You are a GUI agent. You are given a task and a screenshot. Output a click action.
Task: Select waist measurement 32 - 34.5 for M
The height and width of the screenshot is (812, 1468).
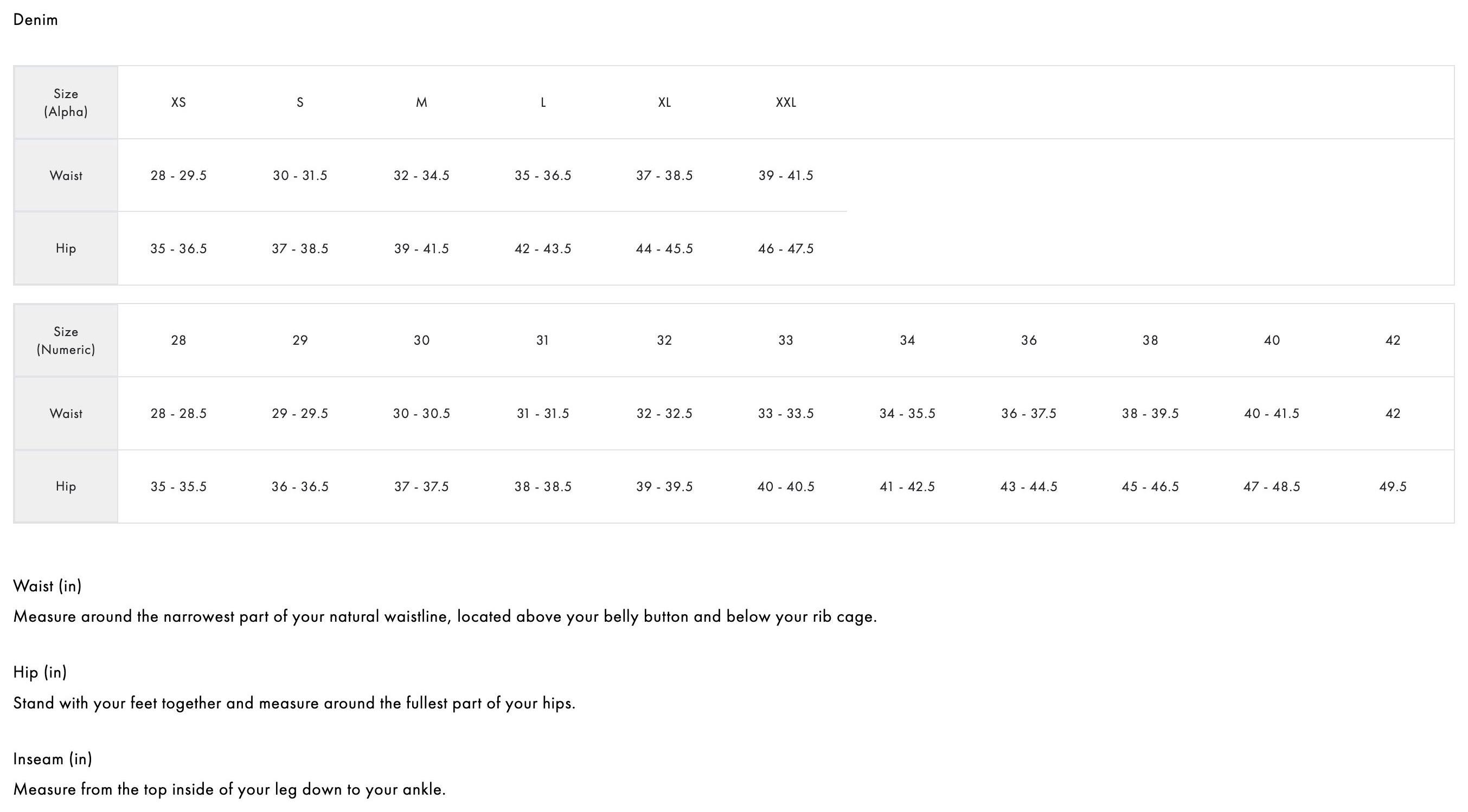click(421, 176)
